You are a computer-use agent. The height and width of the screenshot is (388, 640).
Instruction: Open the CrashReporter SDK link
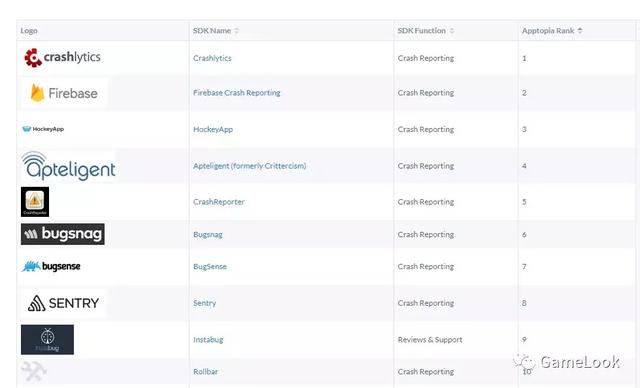tap(219, 202)
